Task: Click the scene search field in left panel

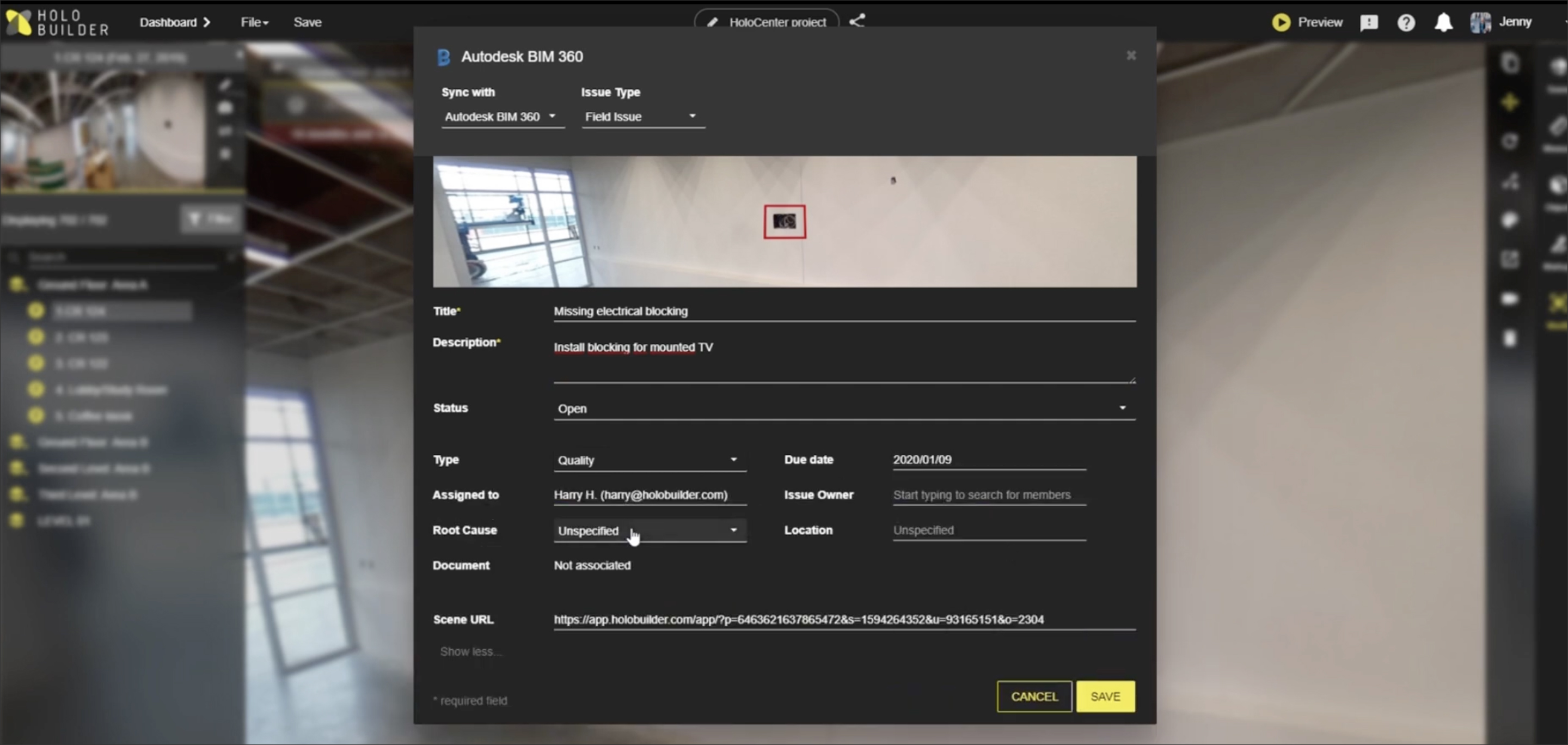Action: tap(122, 258)
